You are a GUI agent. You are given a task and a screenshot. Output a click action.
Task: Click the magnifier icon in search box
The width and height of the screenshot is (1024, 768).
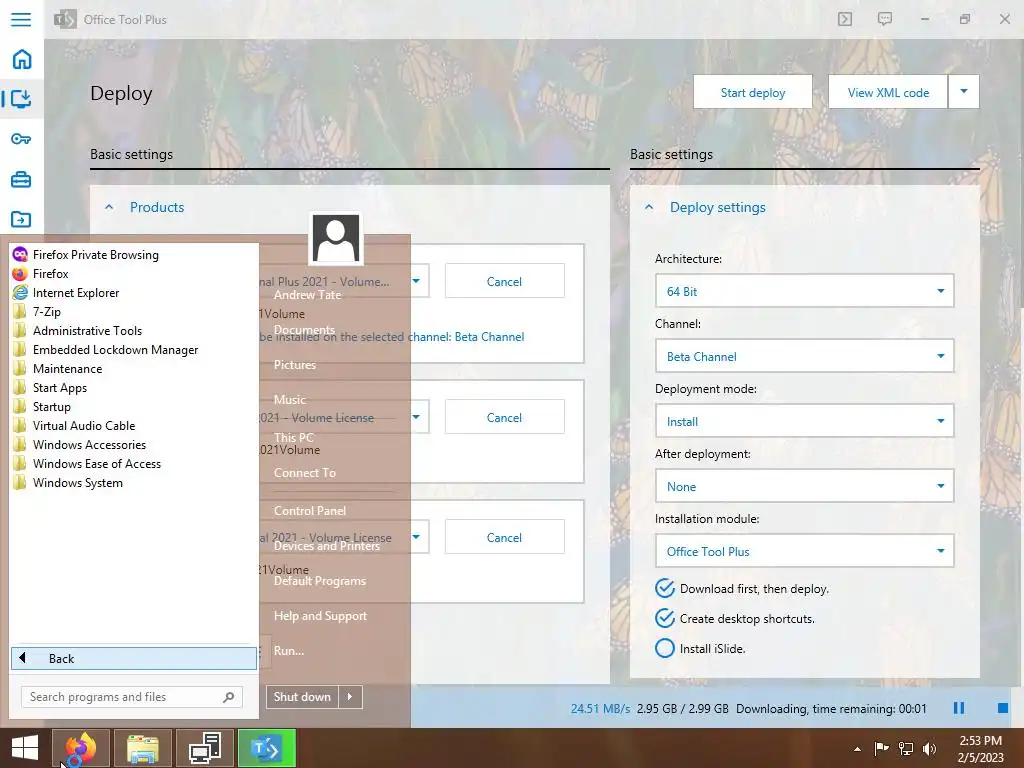(229, 697)
